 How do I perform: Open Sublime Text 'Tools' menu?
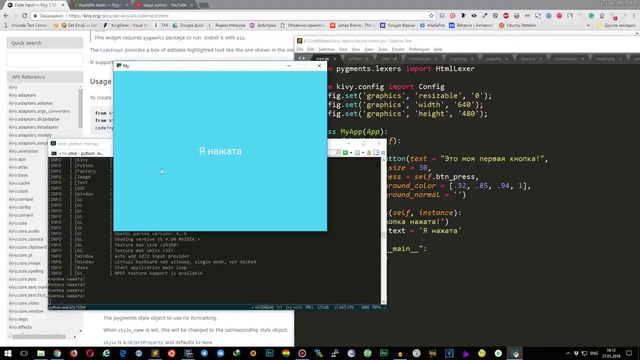tap(382, 49)
